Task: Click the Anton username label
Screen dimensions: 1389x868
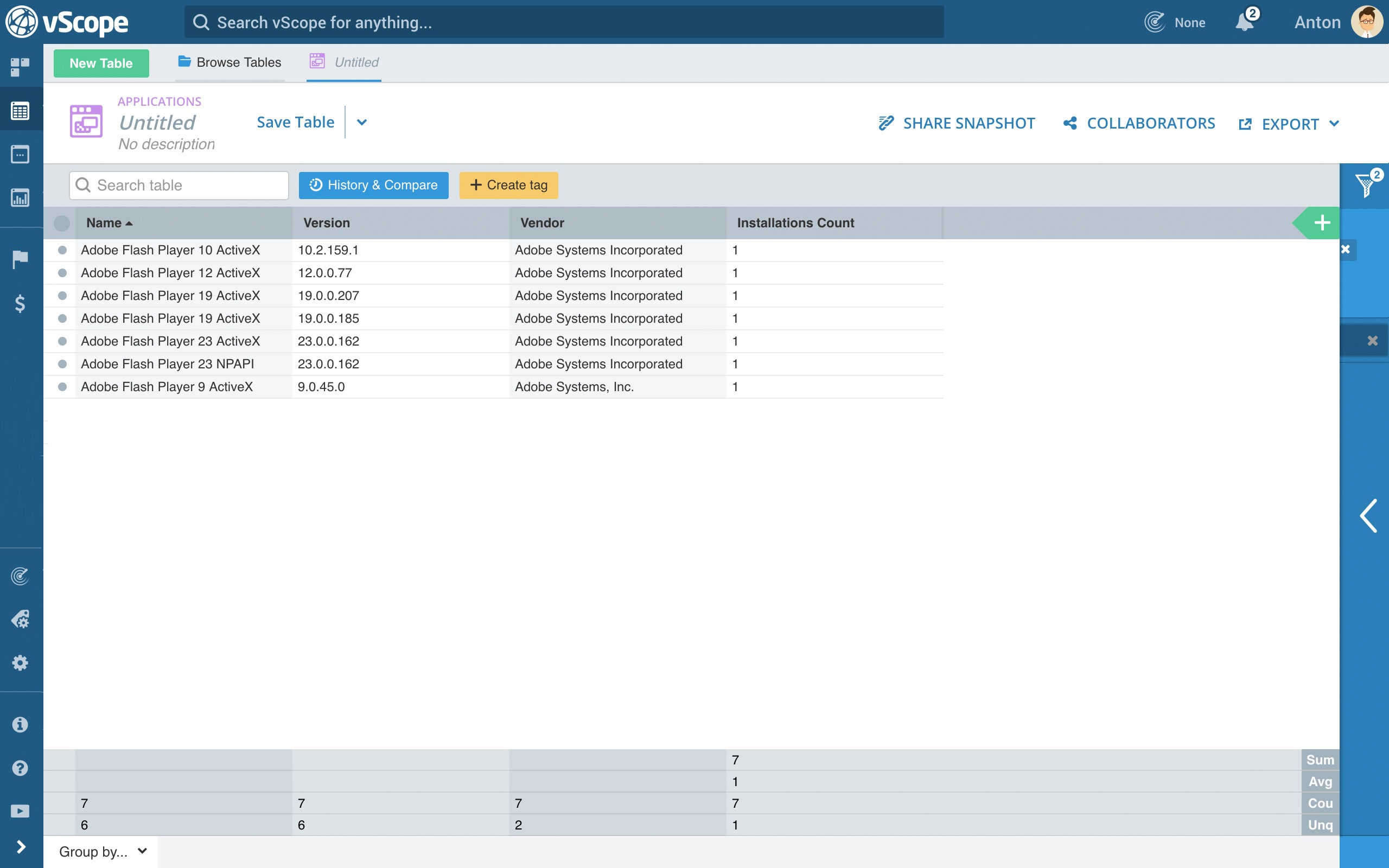Action: 1317,22
